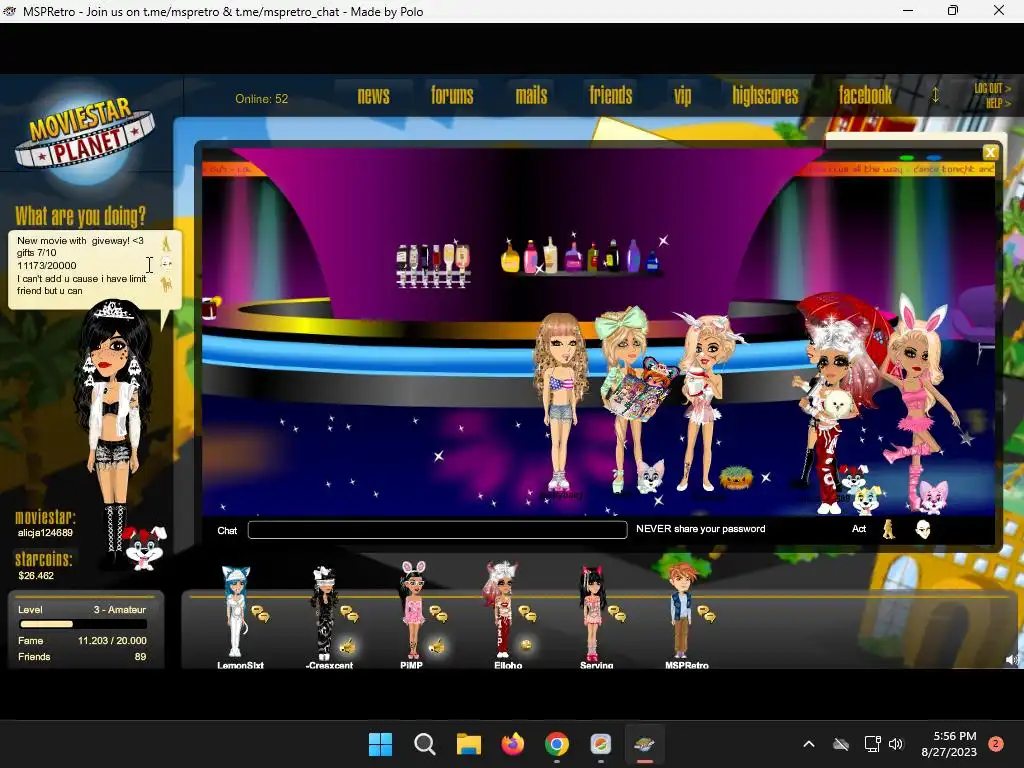Viewport: 1024px width, 768px height.
Task: Open the Windows Start menu
Action: (x=380, y=744)
